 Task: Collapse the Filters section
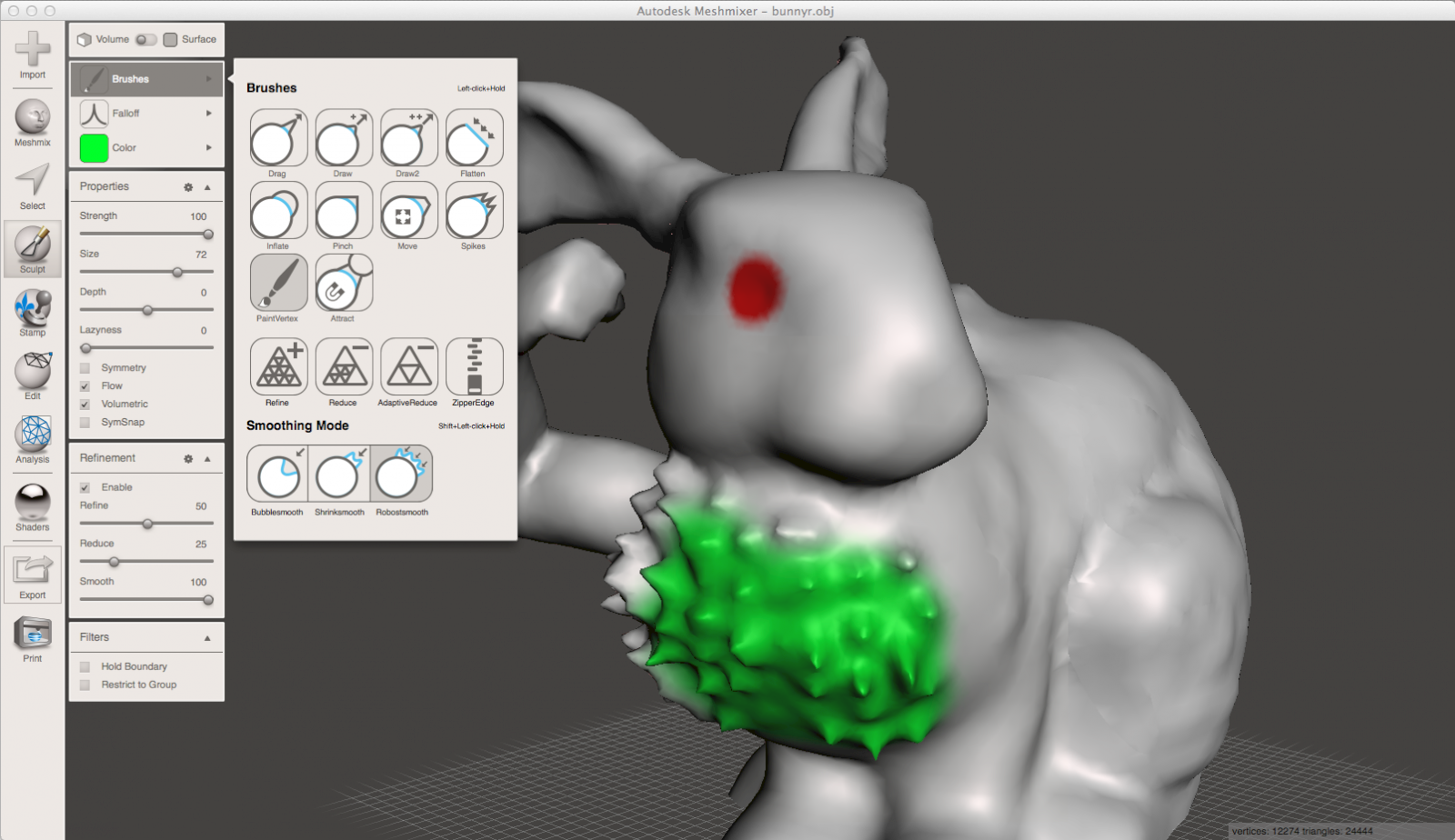coord(207,637)
